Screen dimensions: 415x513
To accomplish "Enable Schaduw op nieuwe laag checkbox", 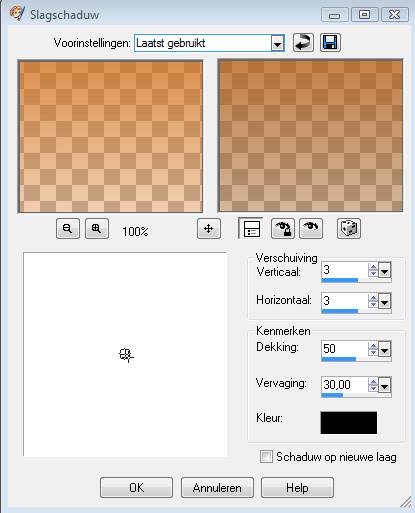I will click(266, 457).
